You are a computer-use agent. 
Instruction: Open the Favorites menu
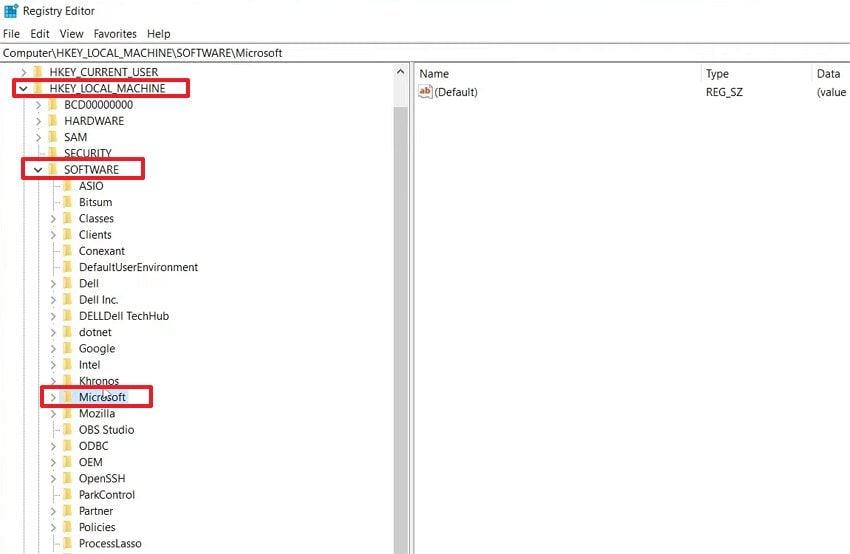coord(115,34)
